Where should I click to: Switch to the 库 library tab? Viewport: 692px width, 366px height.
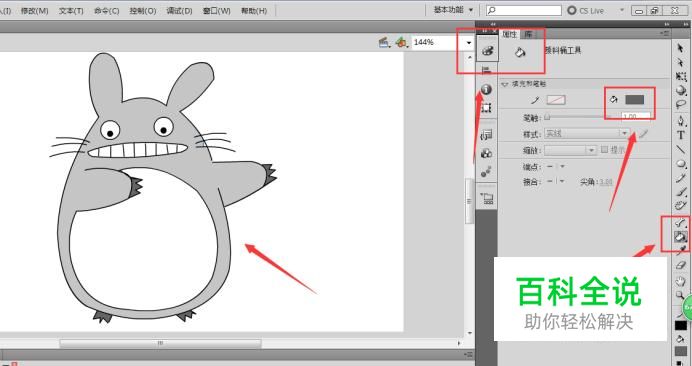[529, 34]
